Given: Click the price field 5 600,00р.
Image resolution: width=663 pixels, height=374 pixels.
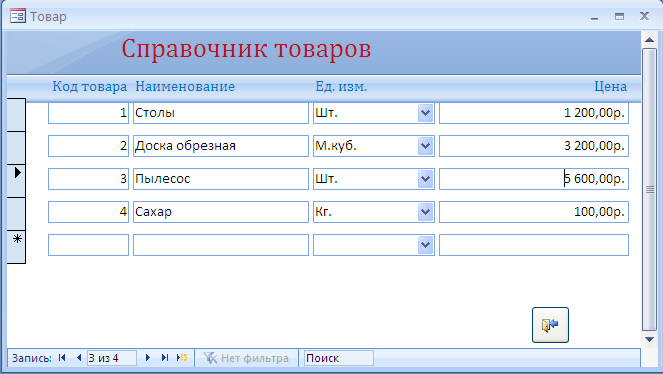Looking at the screenshot, I should point(534,179).
